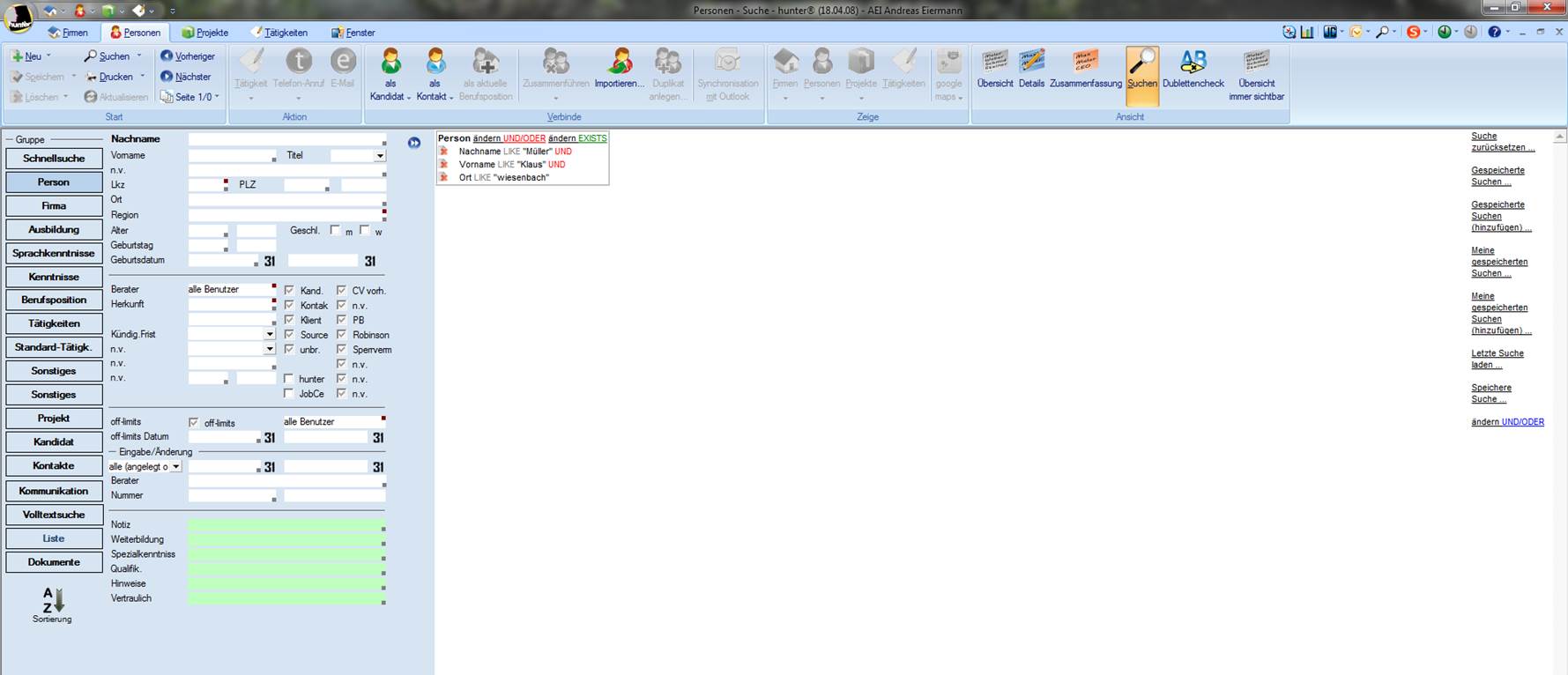Click the Suchen magnifier view icon
Viewport: 1568px width, 675px height.
(x=1141, y=63)
